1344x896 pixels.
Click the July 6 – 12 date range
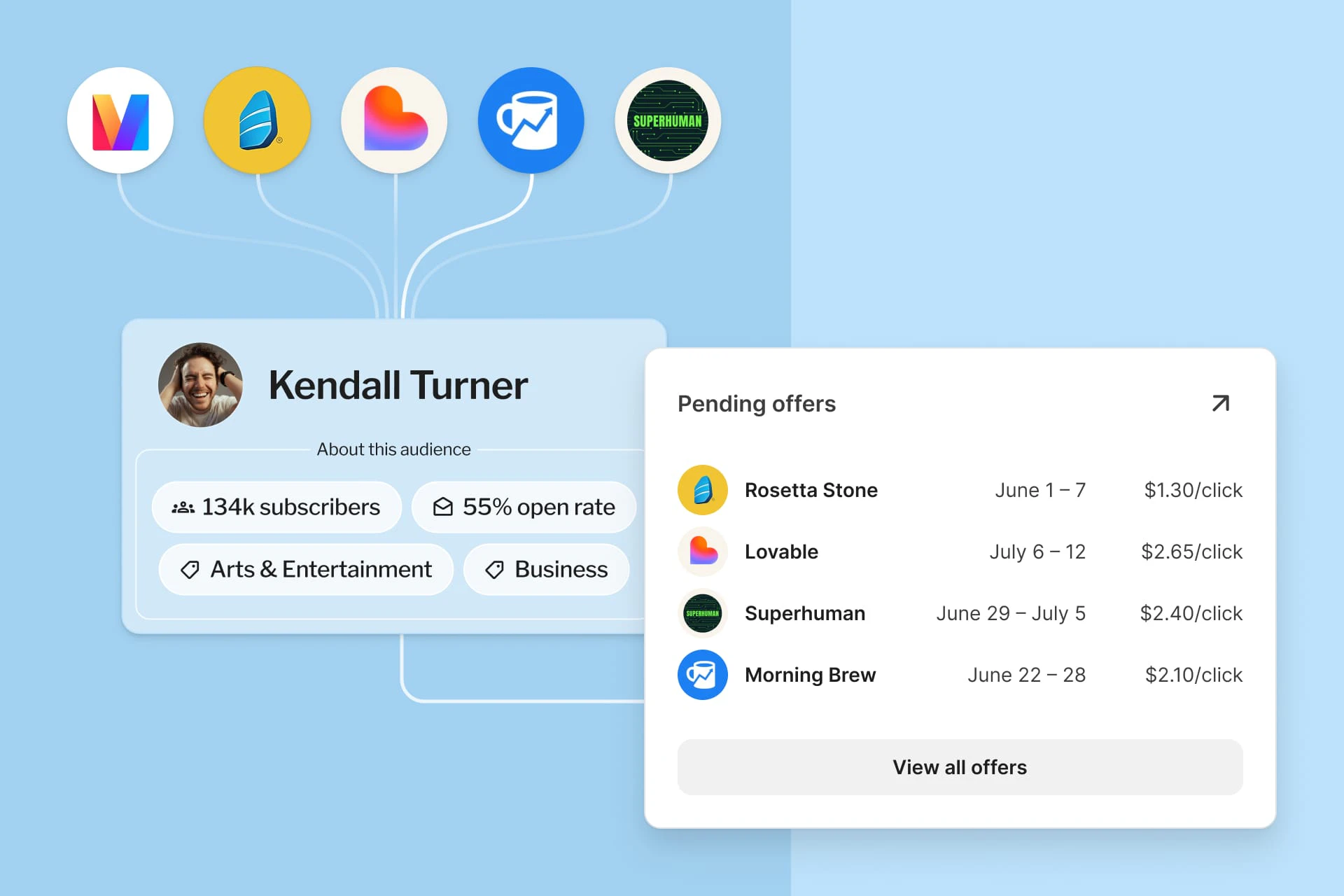1037,552
